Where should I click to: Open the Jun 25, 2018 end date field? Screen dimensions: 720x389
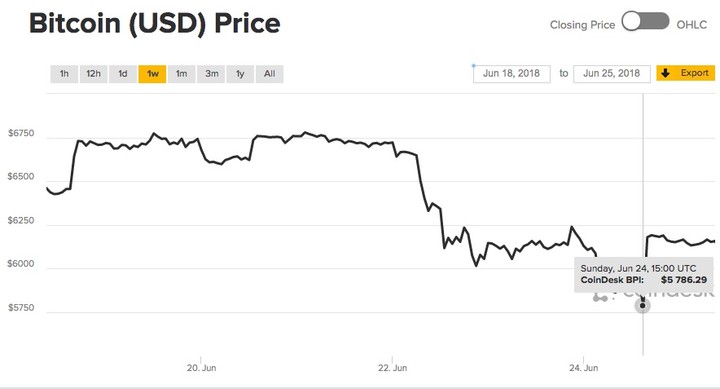click(612, 73)
